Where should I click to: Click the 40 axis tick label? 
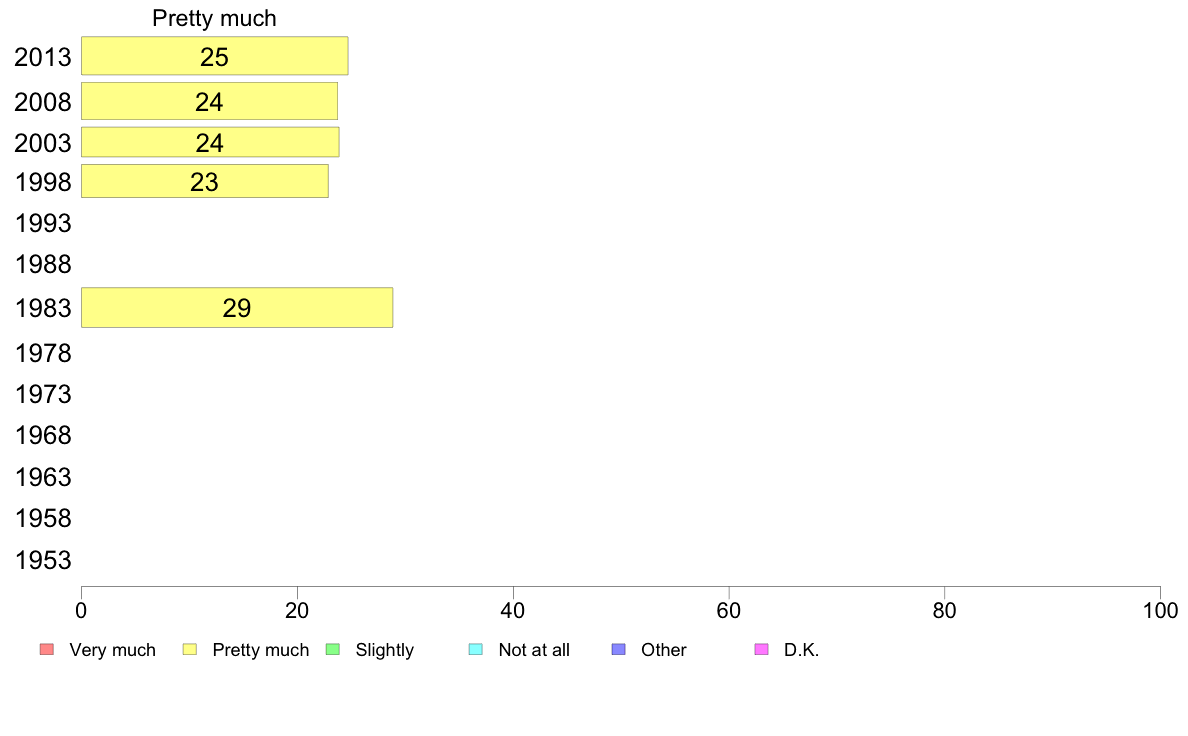513,611
